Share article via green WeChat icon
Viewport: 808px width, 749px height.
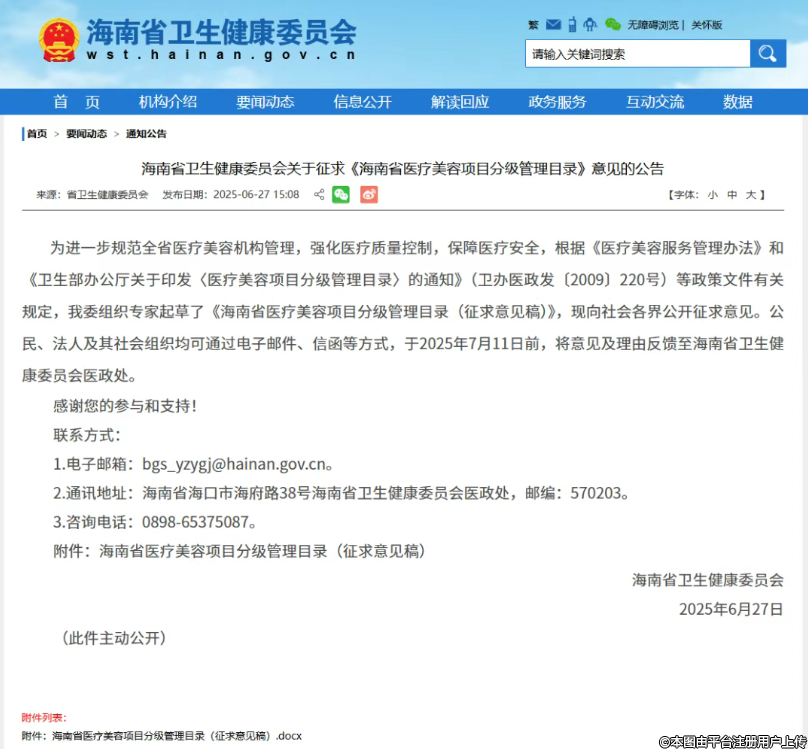tap(341, 195)
